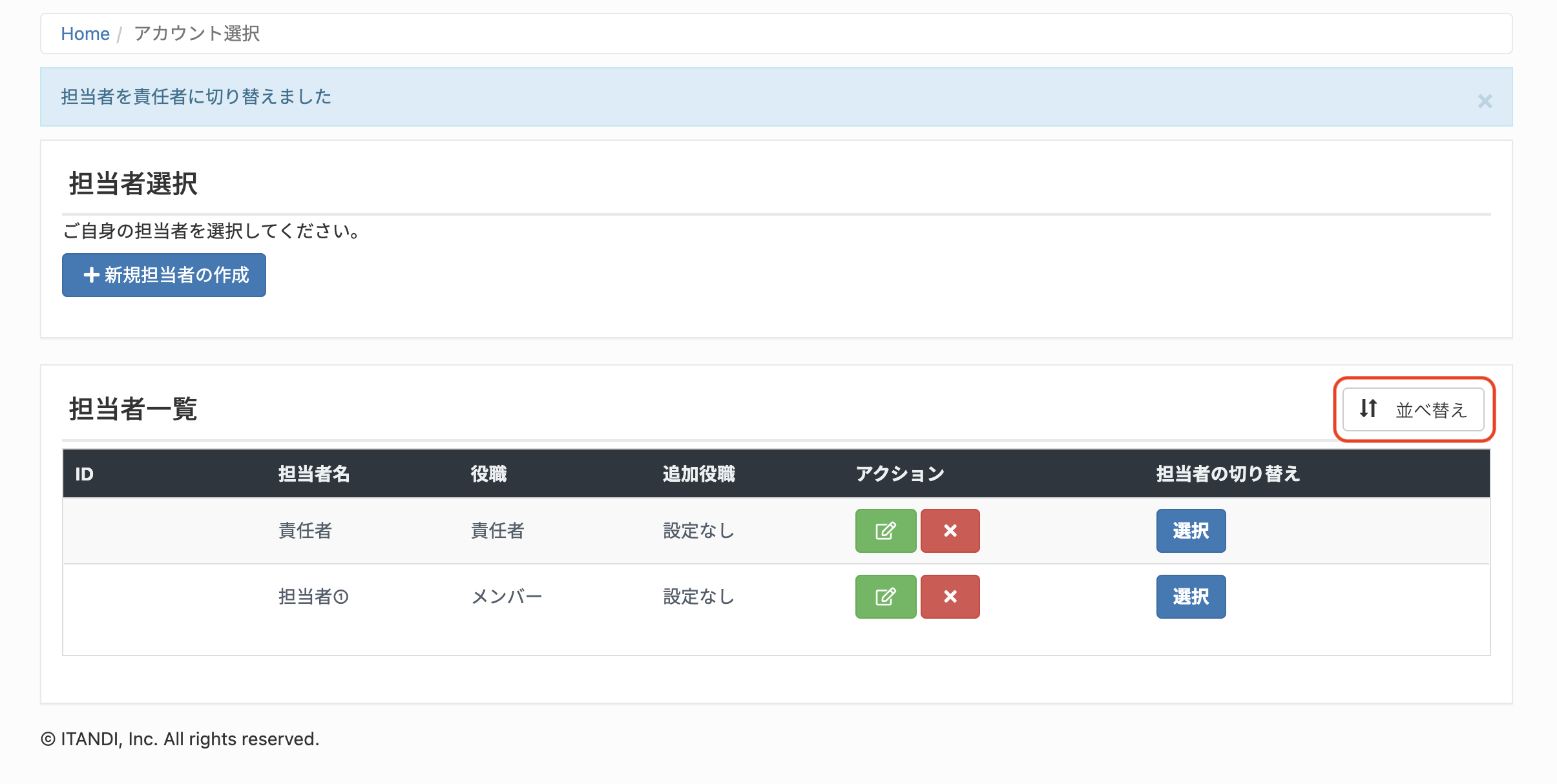Click the 追加役職 column header
Screen dimensions: 1557x784
tap(698, 474)
